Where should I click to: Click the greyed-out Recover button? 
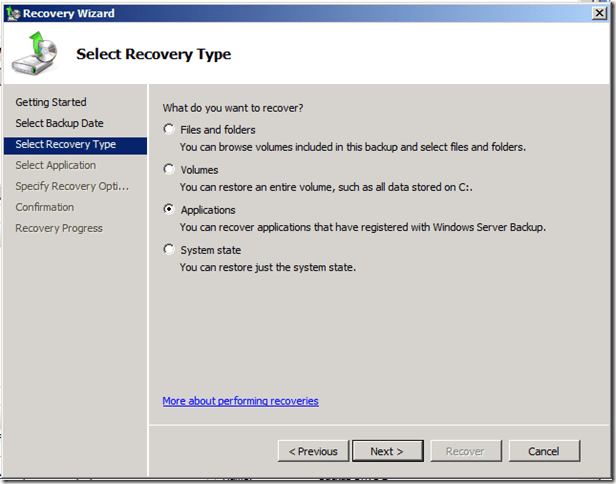[464, 451]
